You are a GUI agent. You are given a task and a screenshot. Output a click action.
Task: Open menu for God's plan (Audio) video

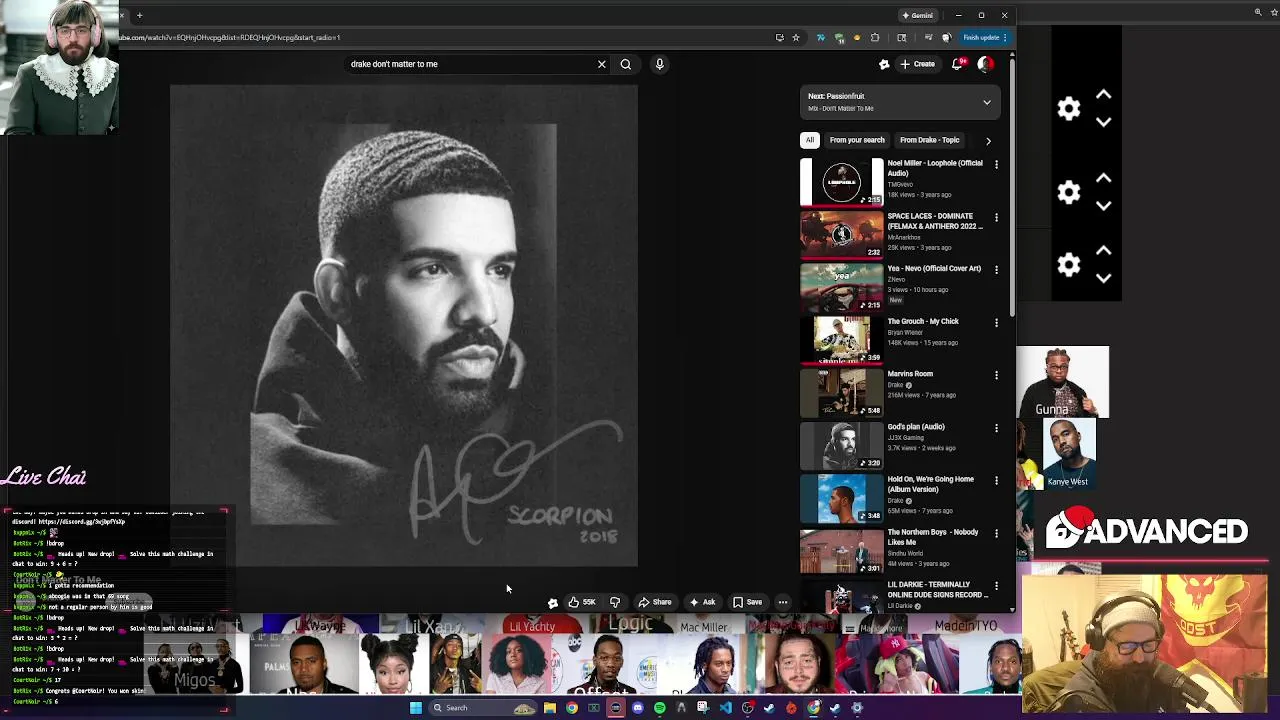pos(996,428)
